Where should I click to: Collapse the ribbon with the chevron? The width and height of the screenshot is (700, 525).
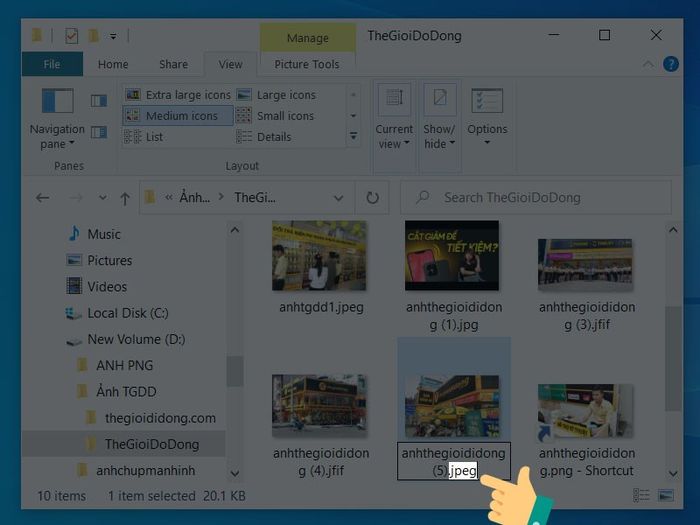648,64
